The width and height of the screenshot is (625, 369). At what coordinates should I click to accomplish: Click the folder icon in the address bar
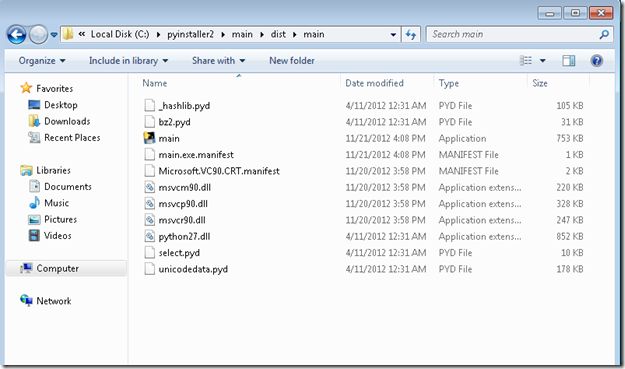68,34
